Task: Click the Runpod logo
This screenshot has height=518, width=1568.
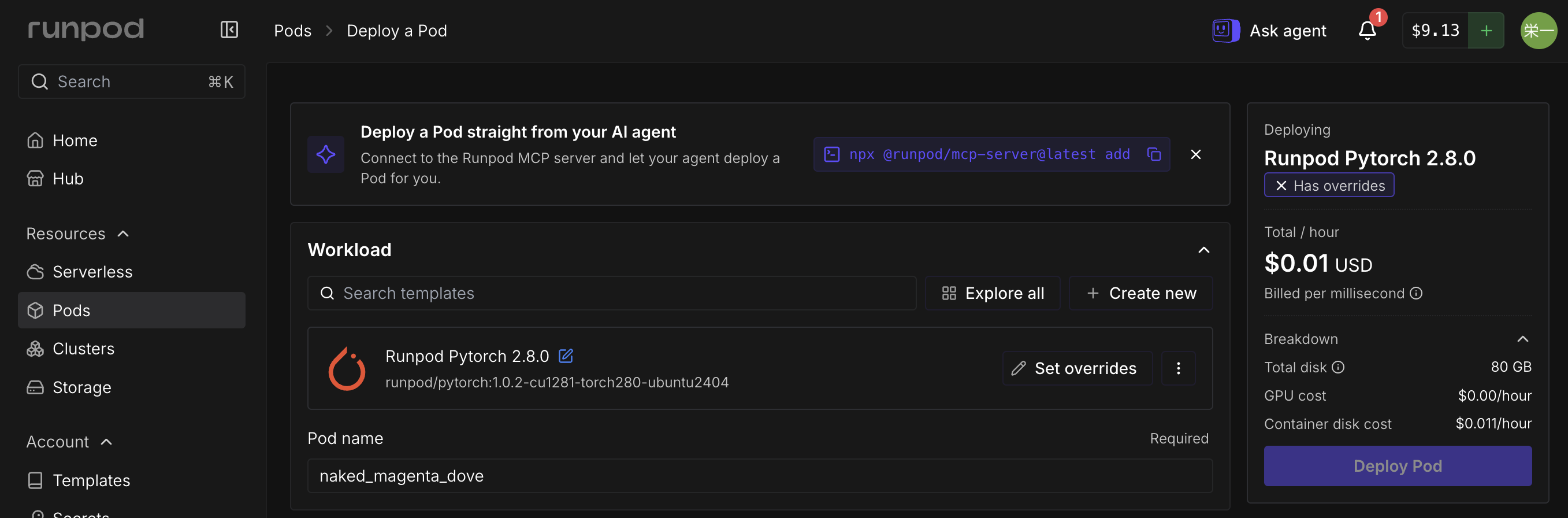Action: pyautogui.click(x=86, y=29)
